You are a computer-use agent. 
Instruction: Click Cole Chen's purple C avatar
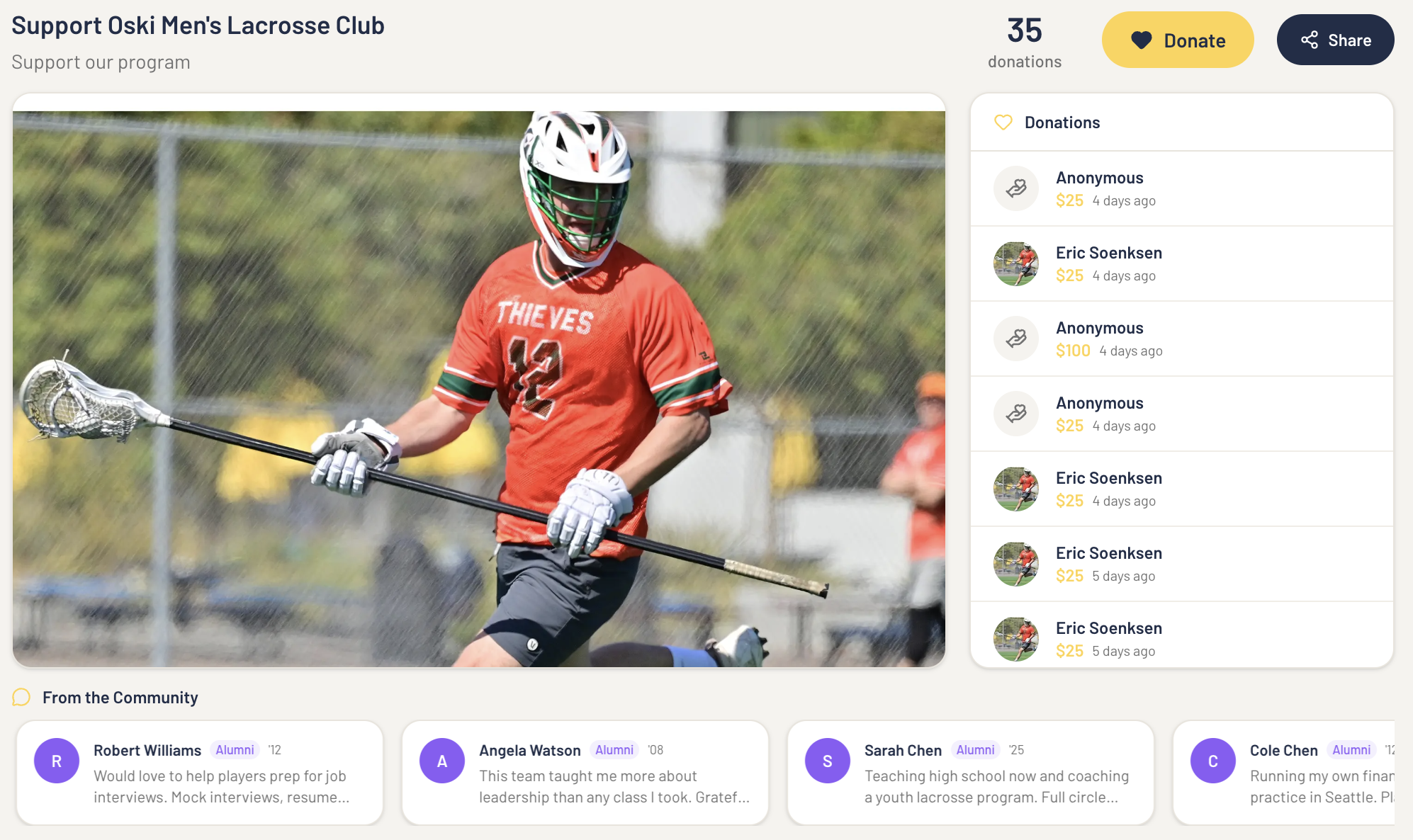click(x=1213, y=761)
